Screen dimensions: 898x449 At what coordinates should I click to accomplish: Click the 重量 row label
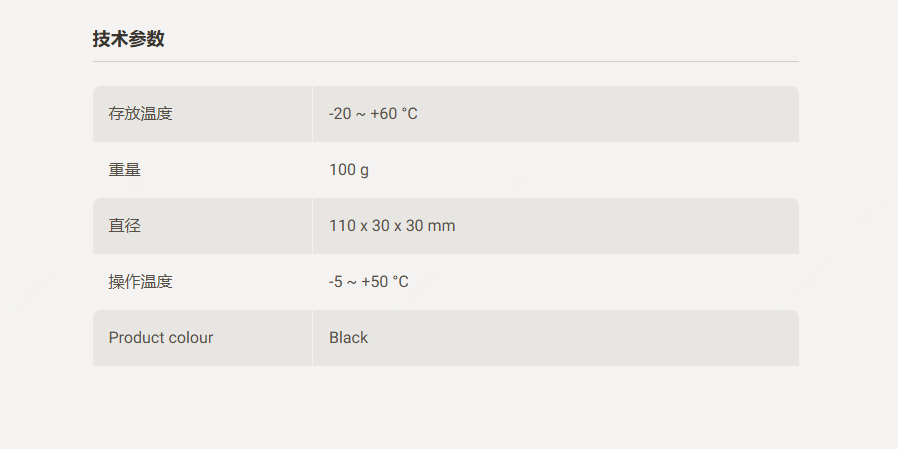[x=124, y=170]
